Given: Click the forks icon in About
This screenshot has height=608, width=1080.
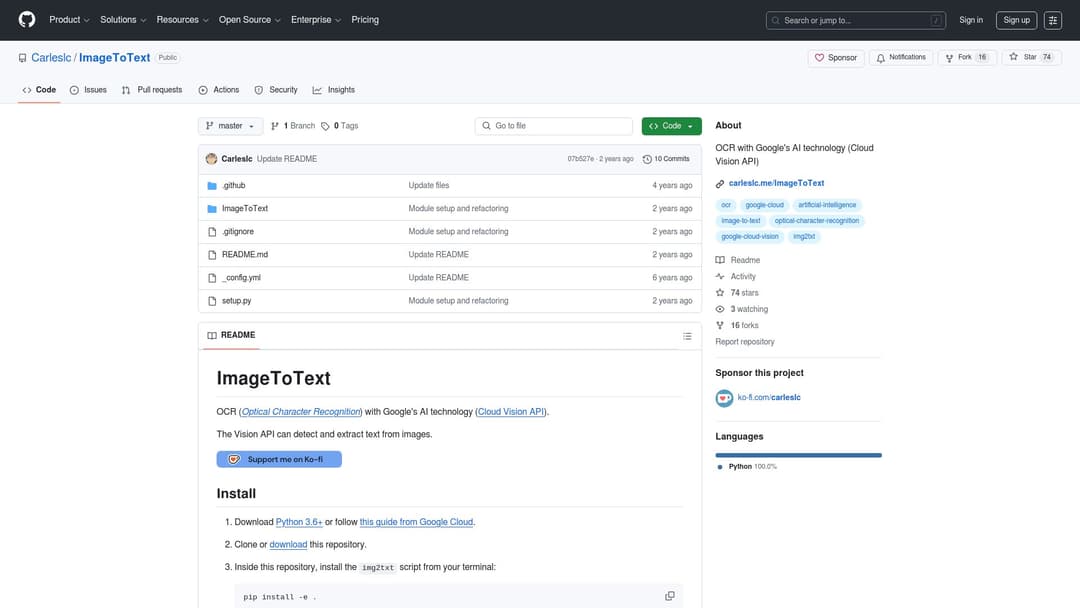Looking at the screenshot, I should click(x=720, y=326).
